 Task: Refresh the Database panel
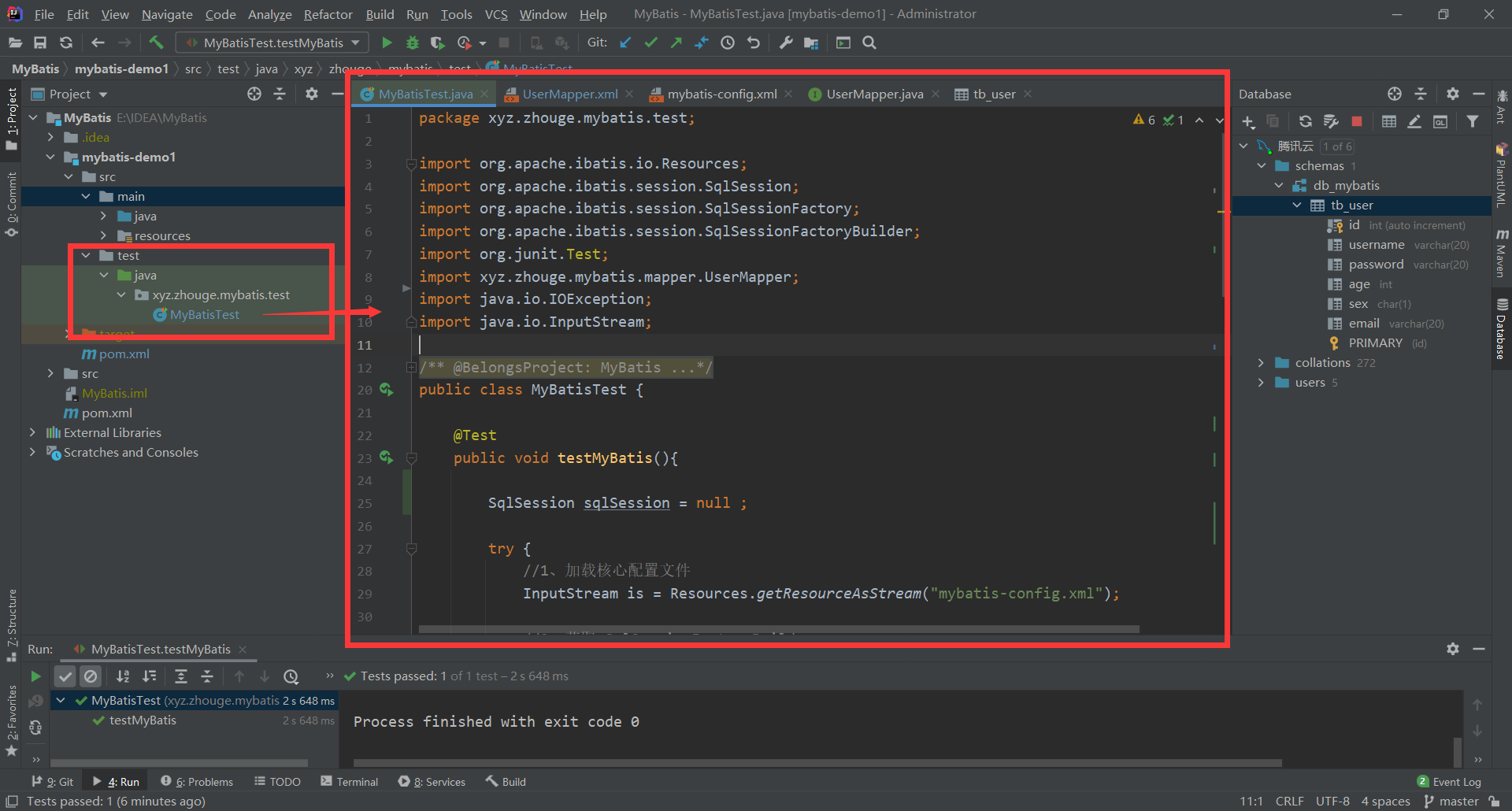point(1306,121)
